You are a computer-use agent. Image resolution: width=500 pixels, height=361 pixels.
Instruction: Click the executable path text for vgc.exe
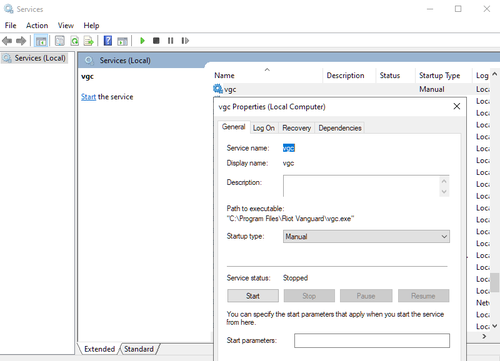pos(290,219)
